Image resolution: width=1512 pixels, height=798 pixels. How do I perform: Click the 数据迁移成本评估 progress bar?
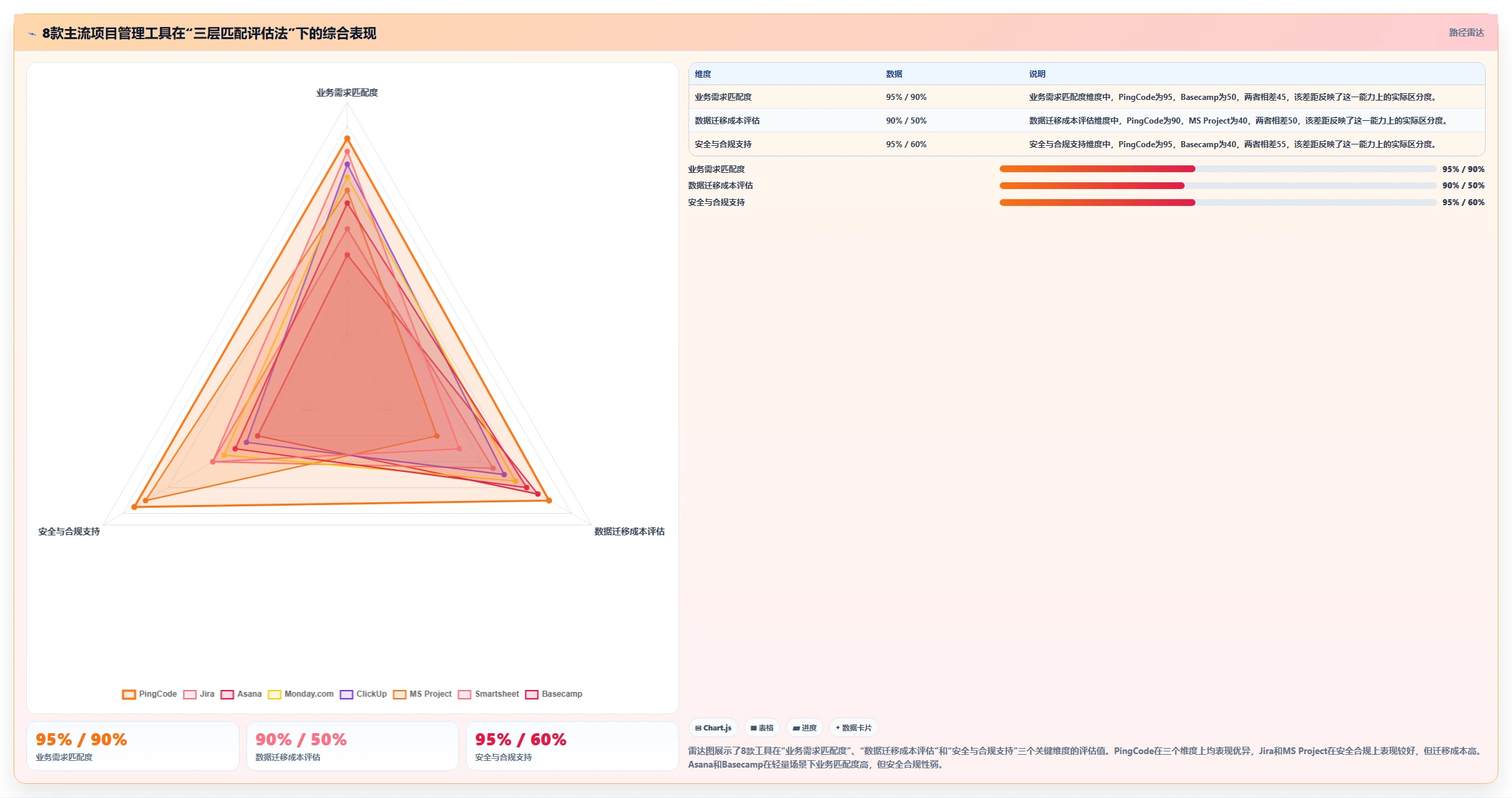coord(1218,186)
